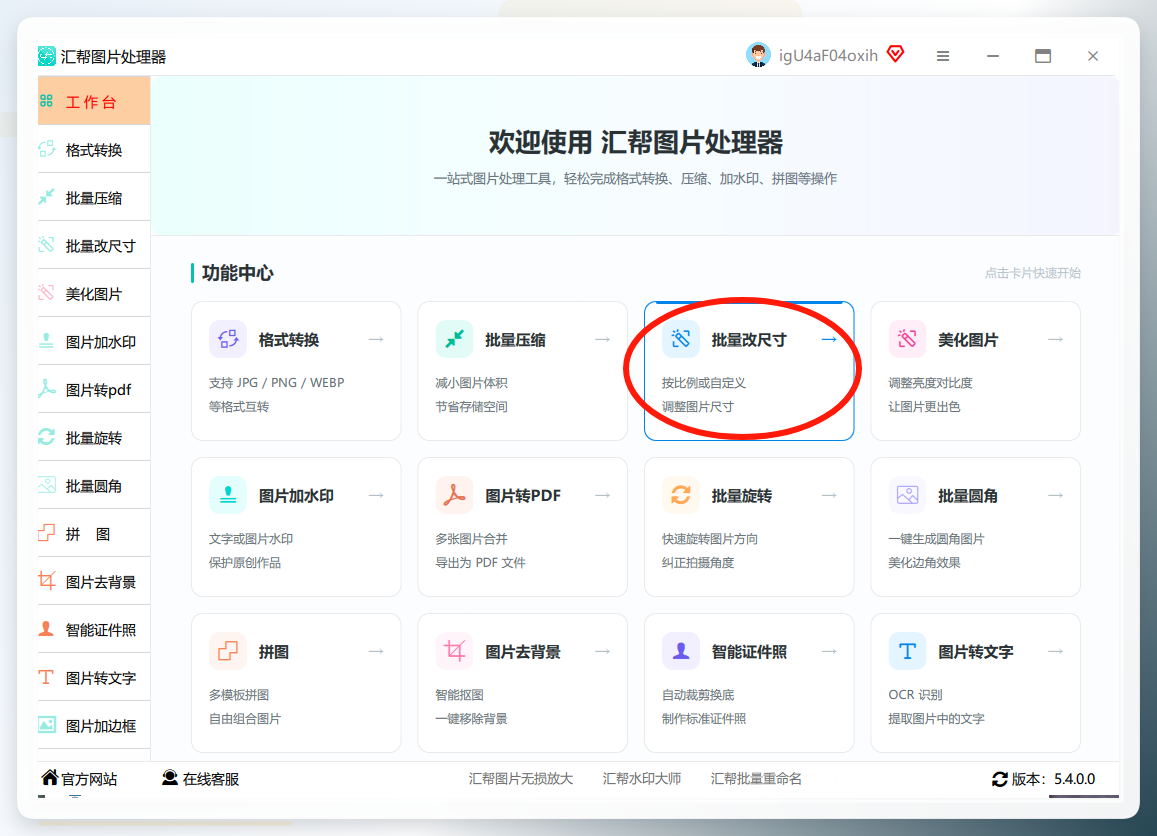Viewport: 1157px width, 836px height.
Task: Click the 批量旋转 card rotate icon
Action: (x=681, y=495)
